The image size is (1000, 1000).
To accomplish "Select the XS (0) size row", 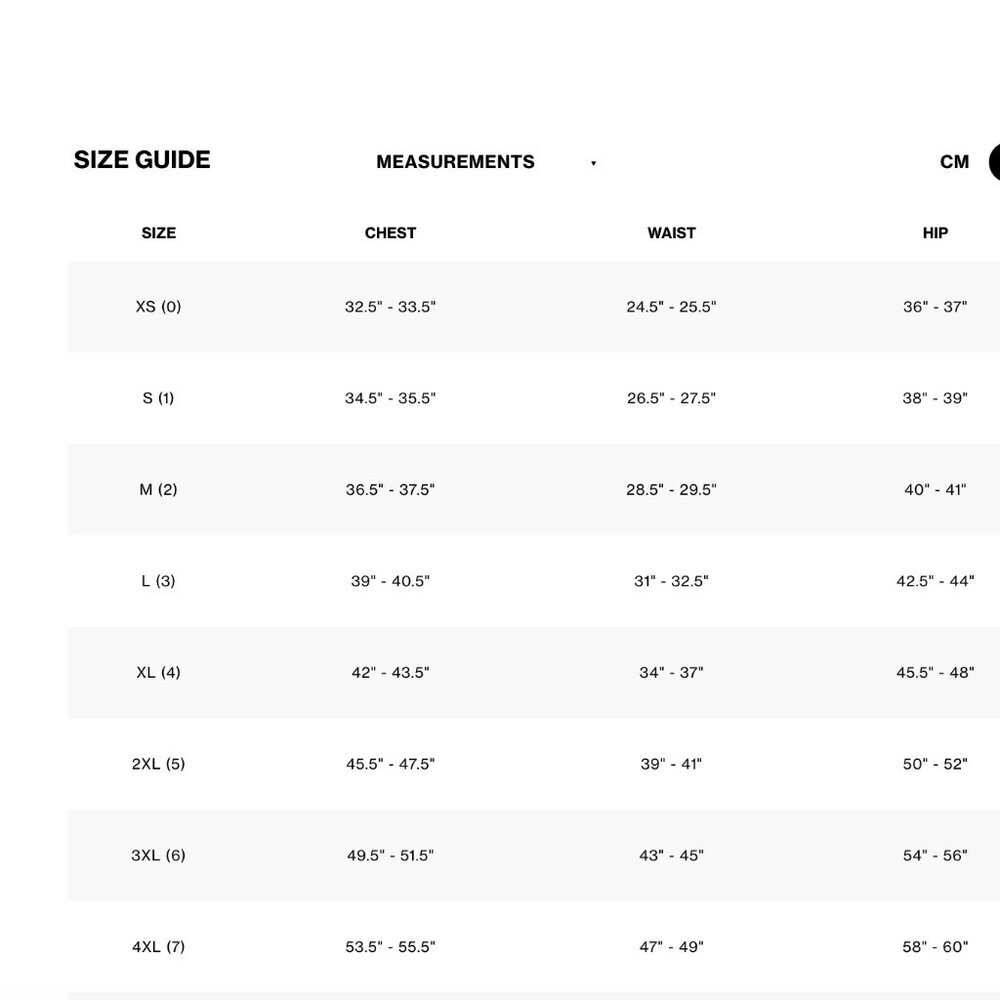I will click(534, 307).
